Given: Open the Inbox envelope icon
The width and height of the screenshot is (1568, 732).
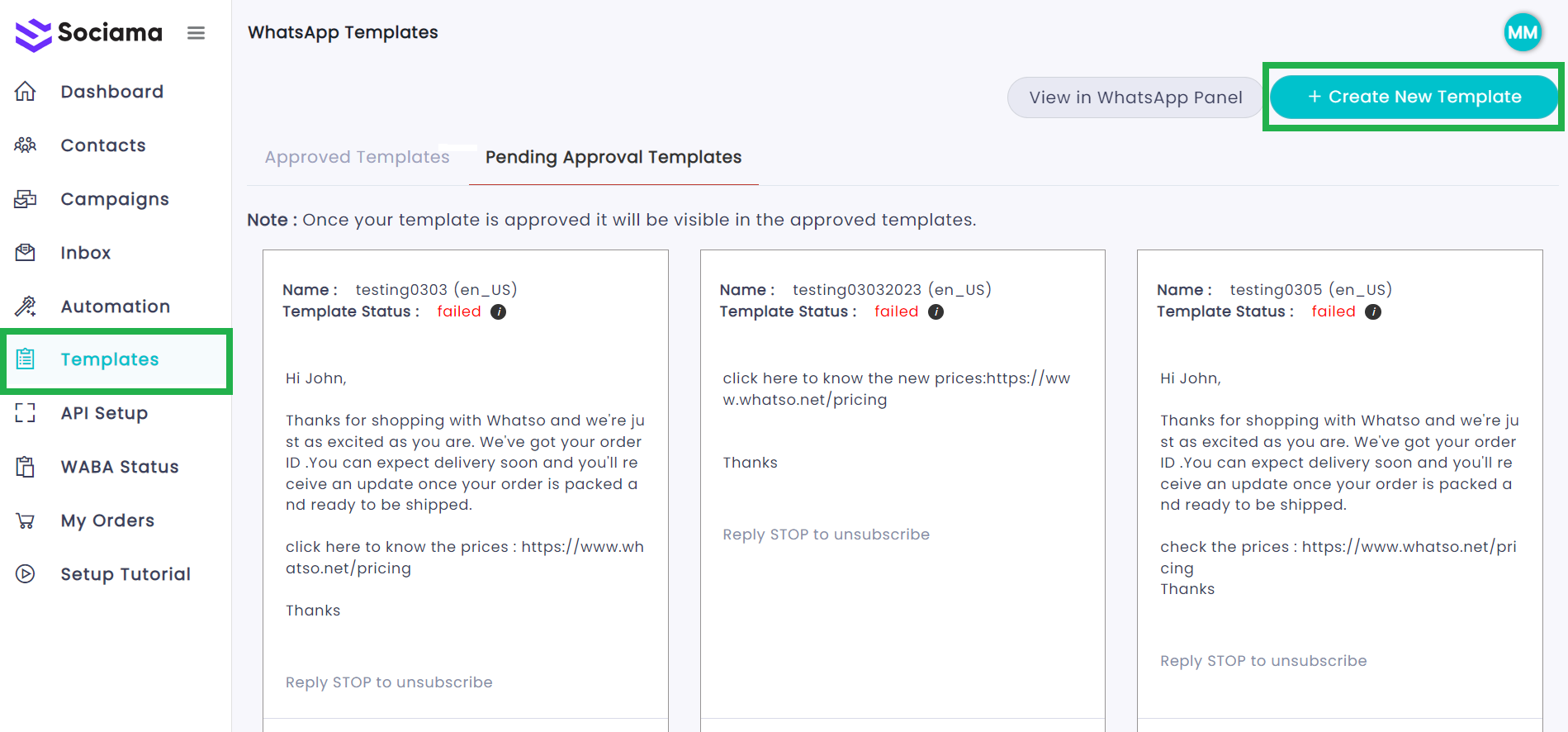Looking at the screenshot, I should pos(26,253).
